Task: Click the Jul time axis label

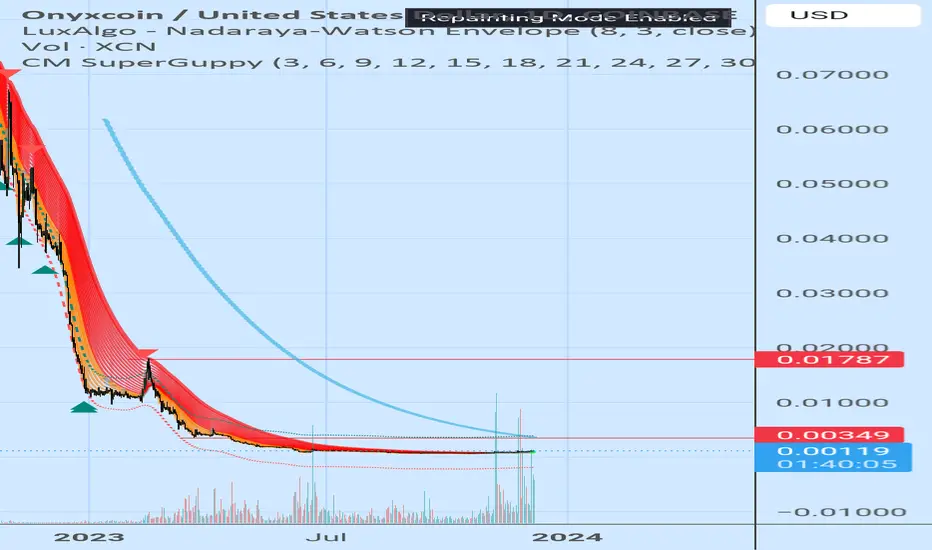Action: (326, 538)
